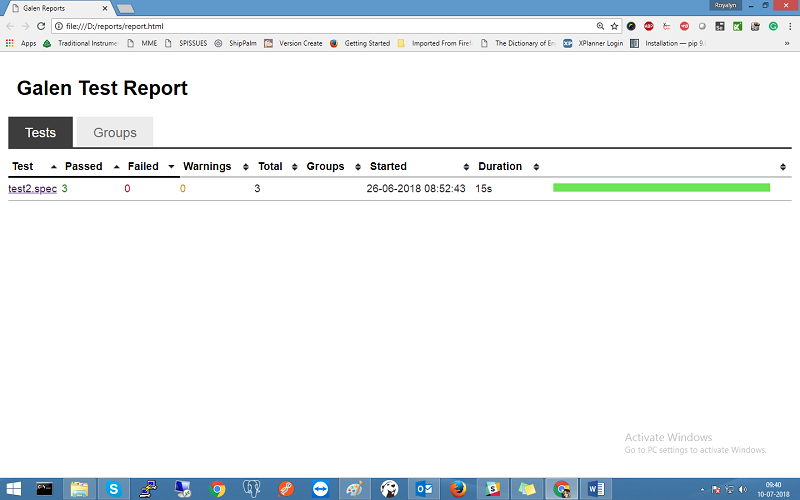The image size is (800, 500).
Task: Open TeamViewer from the taskbar
Action: point(320,489)
